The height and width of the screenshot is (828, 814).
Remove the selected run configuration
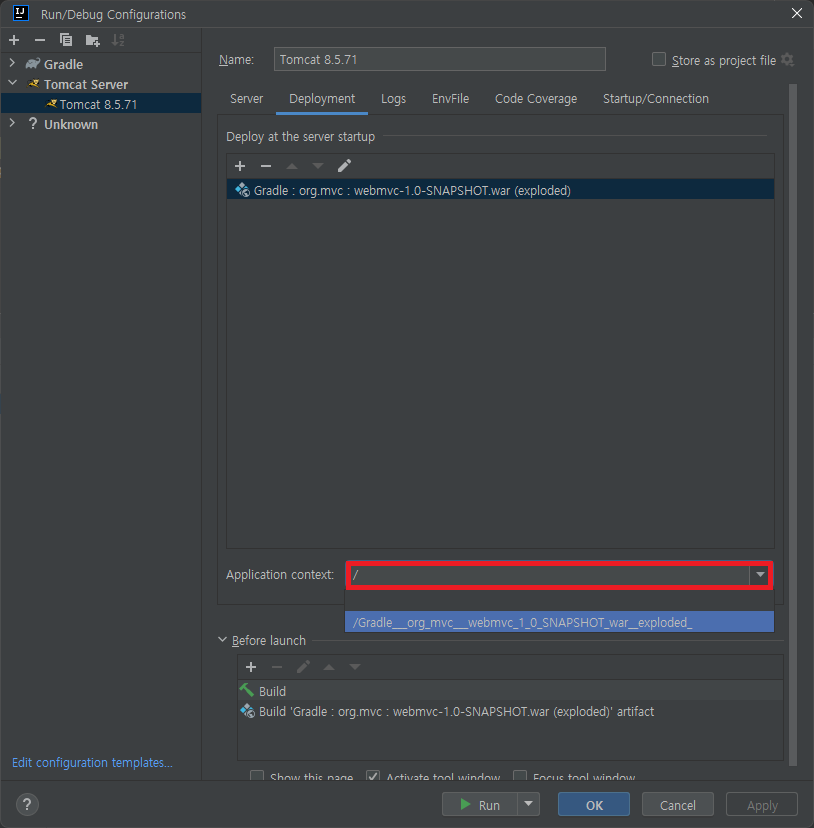[40, 40]
